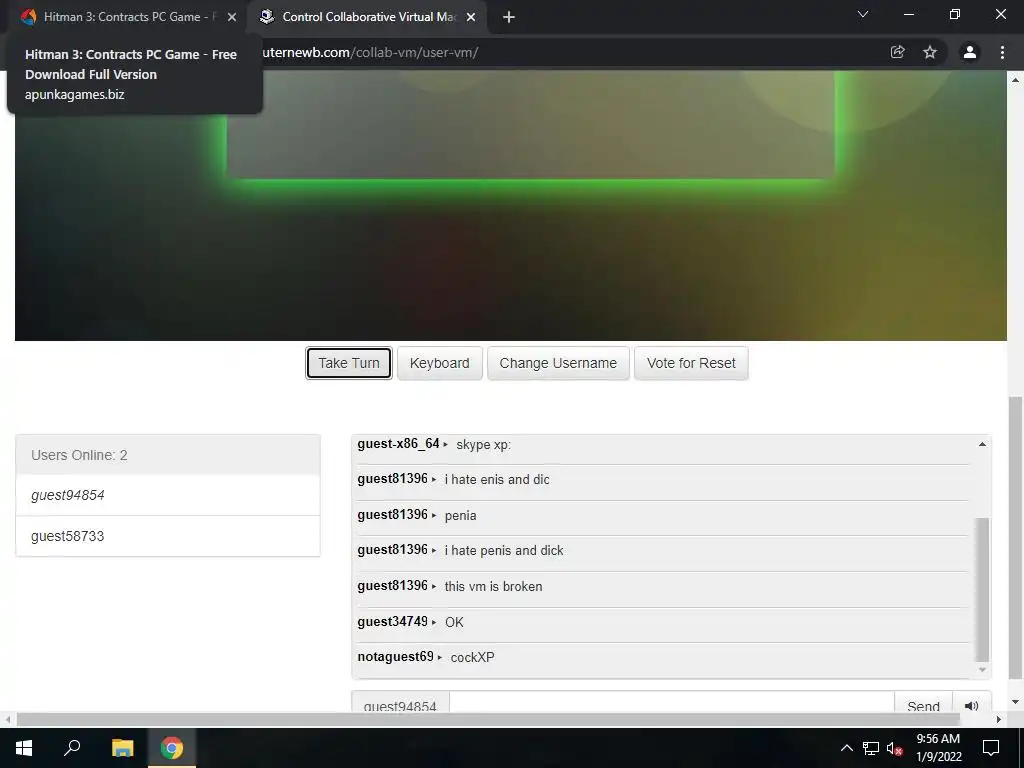Close the Control Collaborative Virtual Machine tab
Viewport: 1024px width, 768px height.
pos(471,18)
